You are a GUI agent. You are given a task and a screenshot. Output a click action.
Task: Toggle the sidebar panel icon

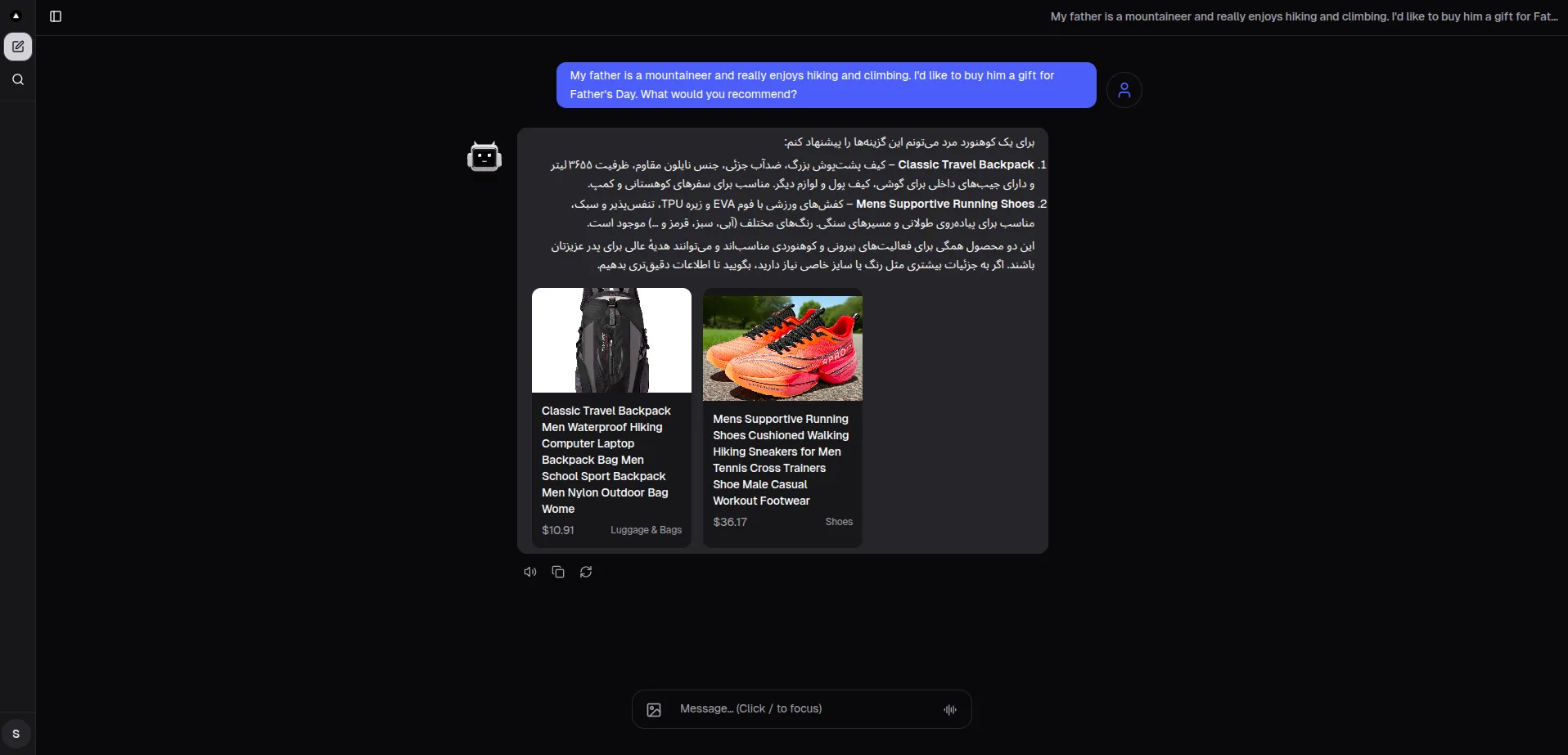[x=56, y=16]
